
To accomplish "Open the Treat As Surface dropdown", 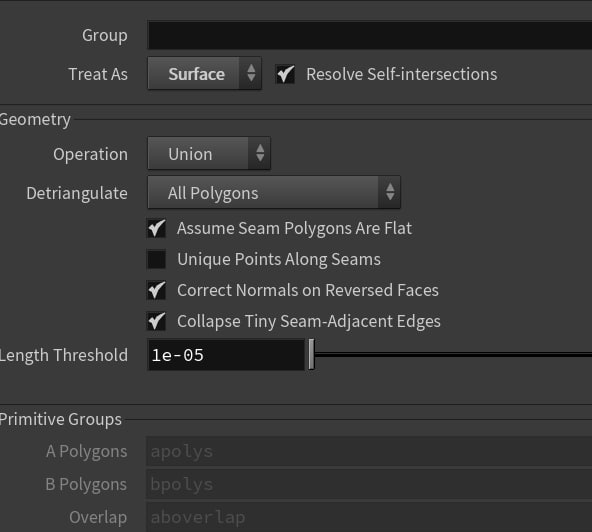I will tap(204, 73).
